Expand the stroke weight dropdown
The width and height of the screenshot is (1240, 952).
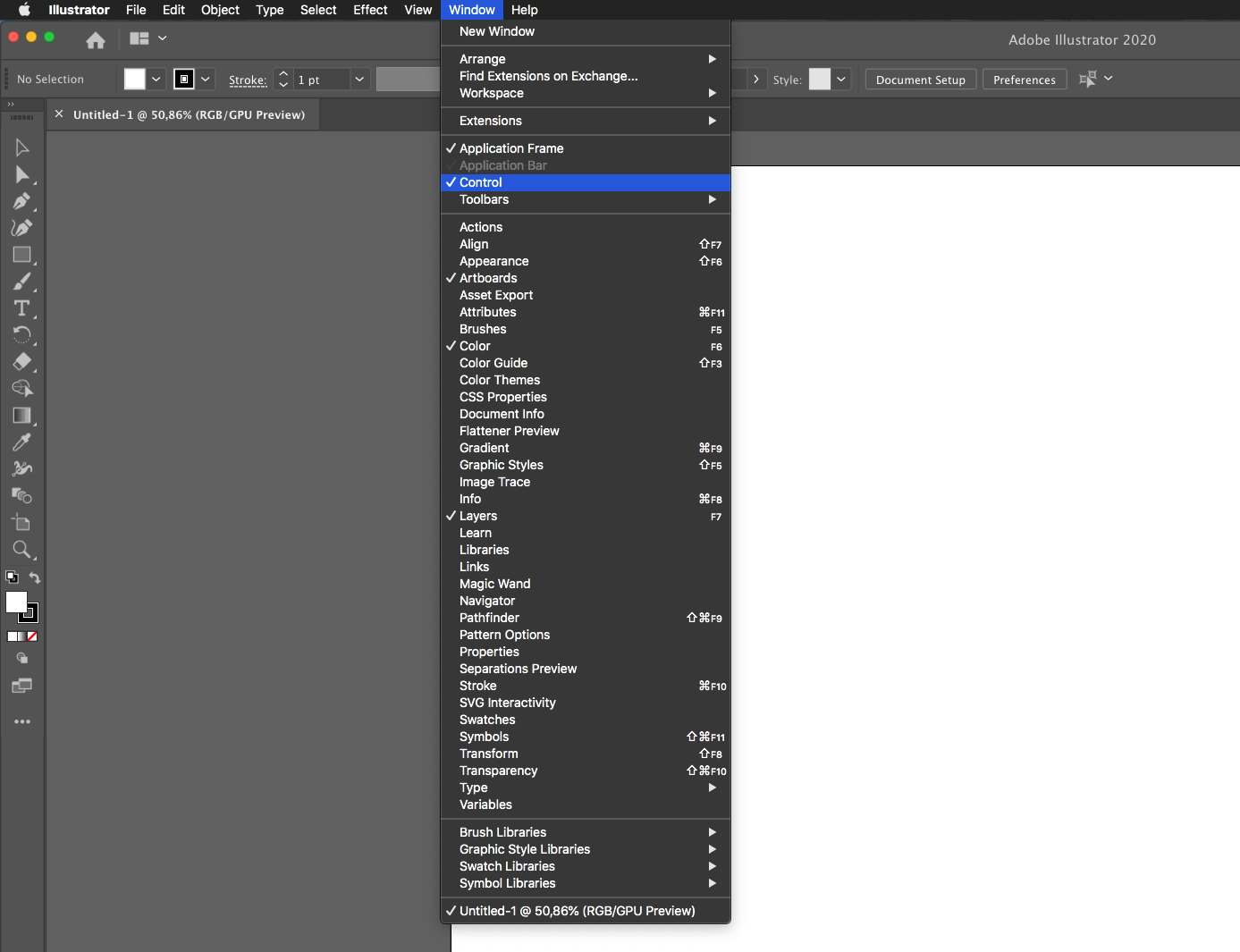[x=359, y=80]
